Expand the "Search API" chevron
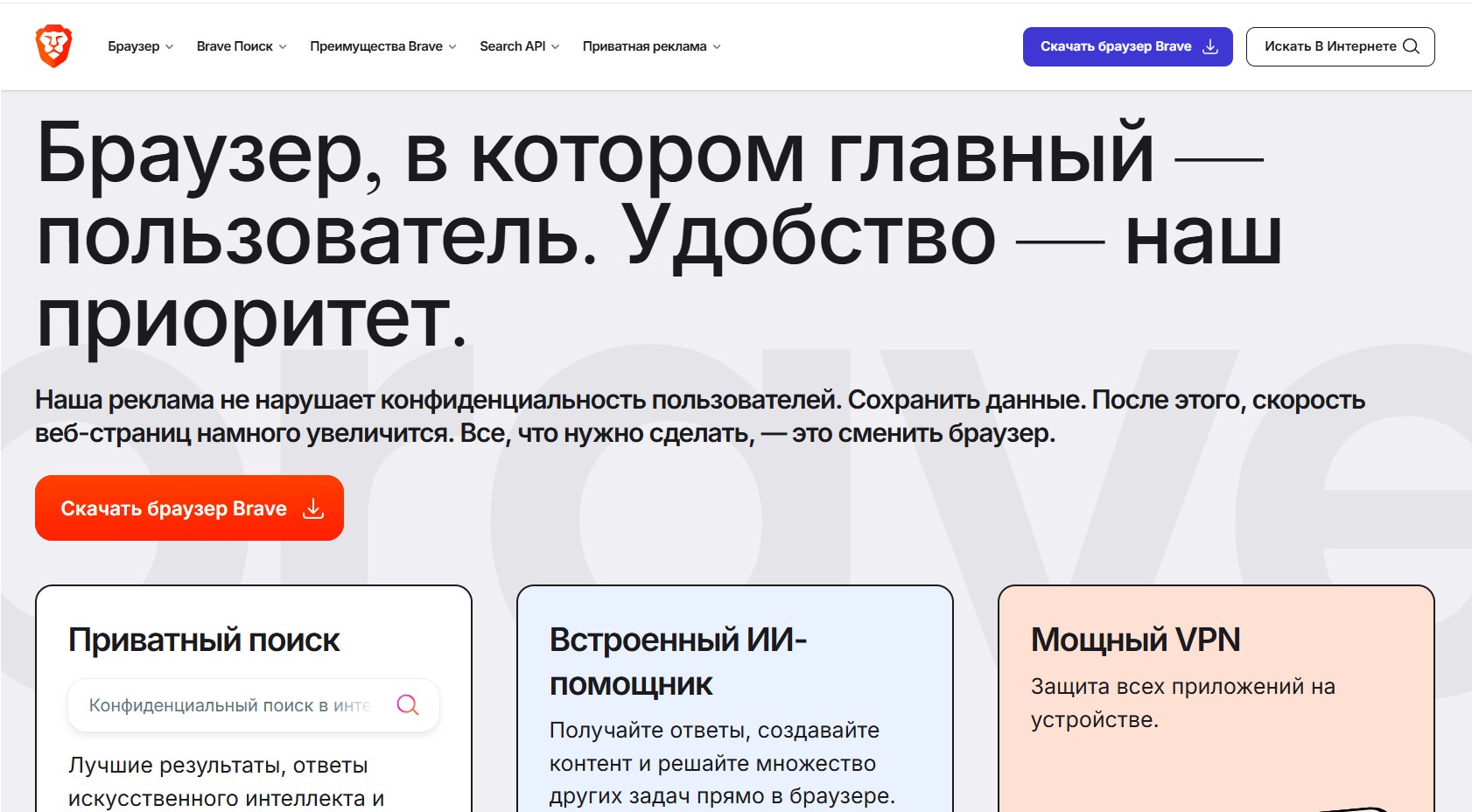Screen dimensions: 1472x812 555,46
